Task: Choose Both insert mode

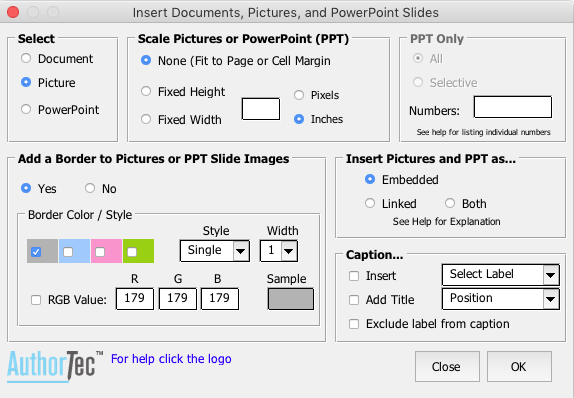Action: coord(450,203)
